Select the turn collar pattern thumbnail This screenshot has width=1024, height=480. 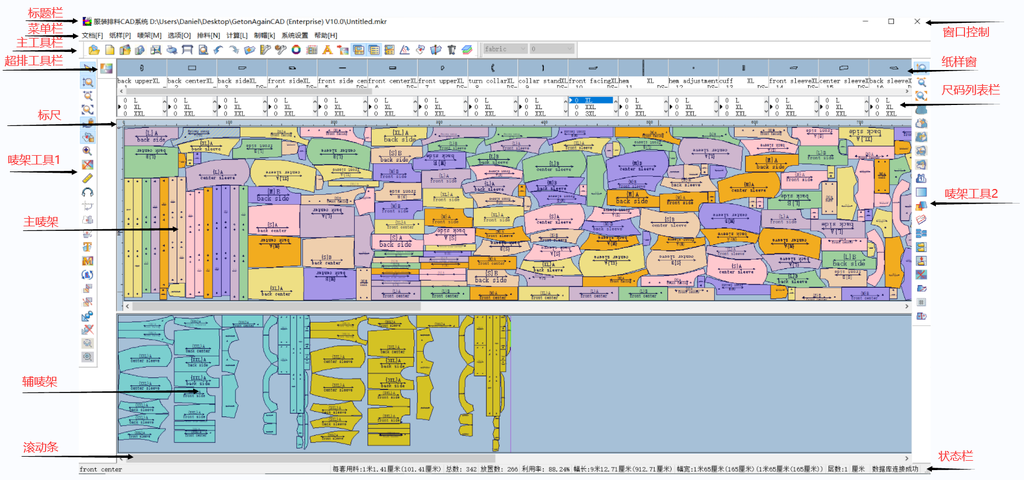490,68
